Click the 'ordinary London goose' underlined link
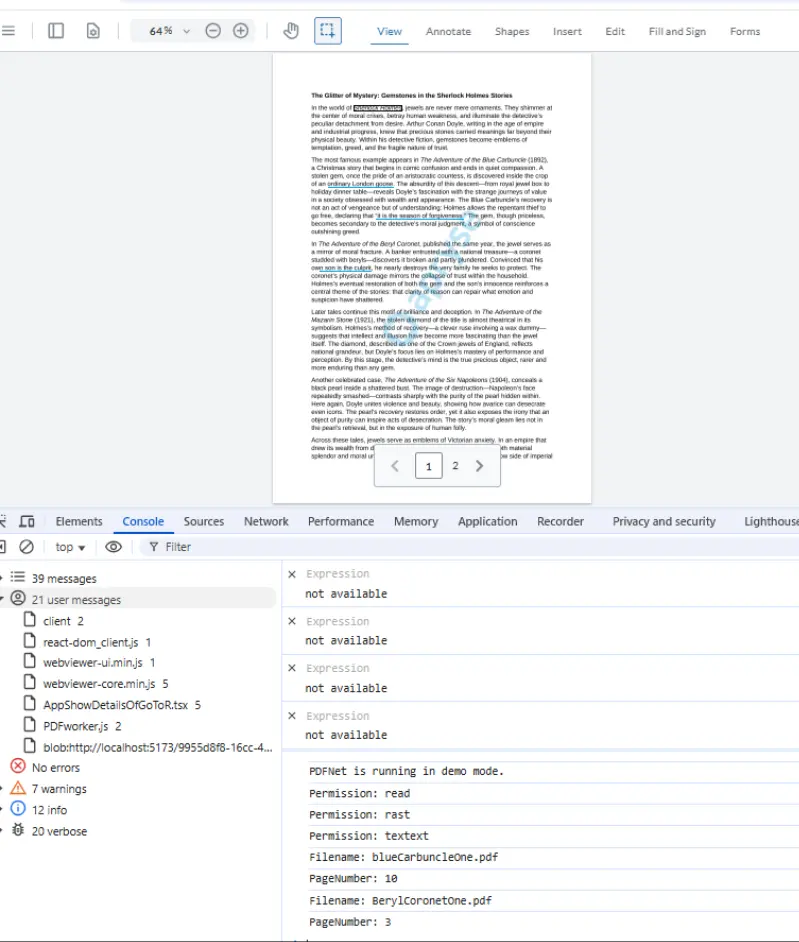 pos(360,184)
